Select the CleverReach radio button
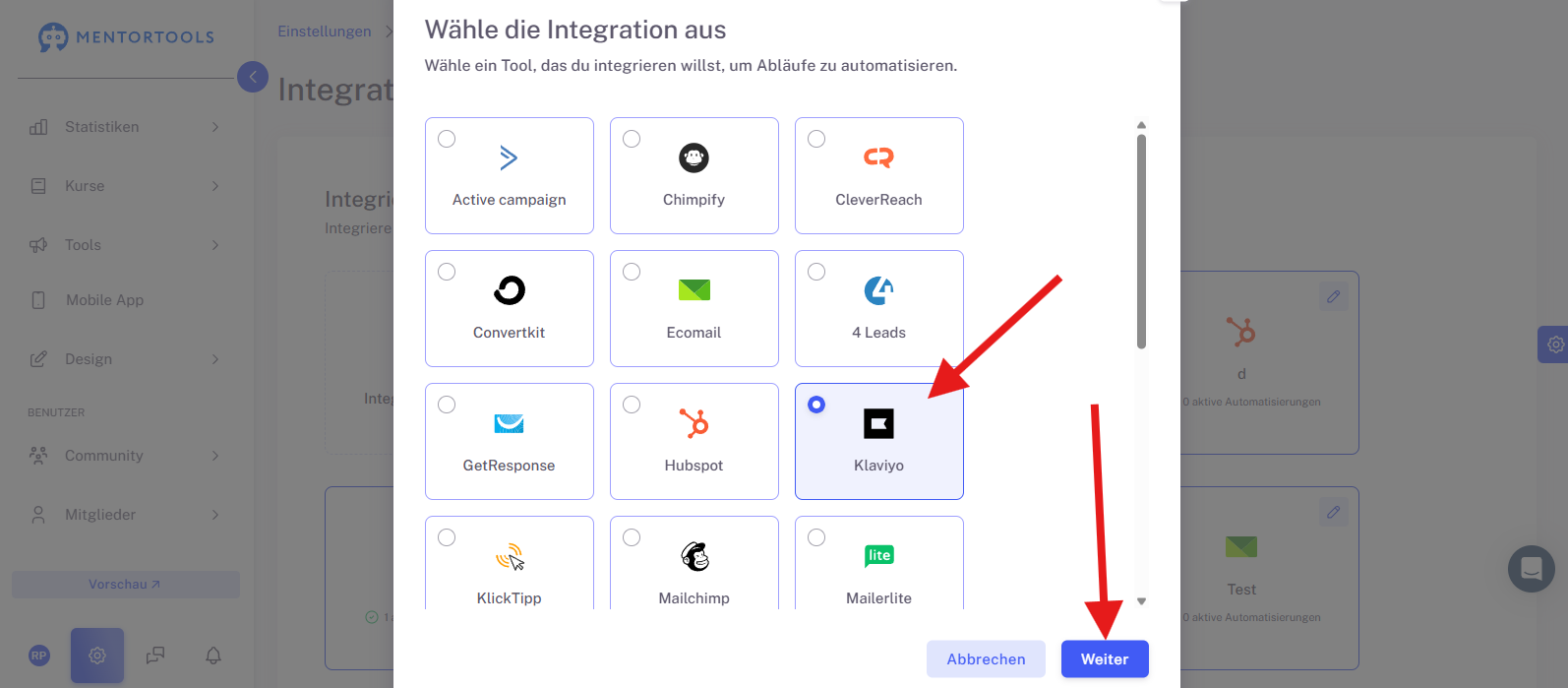 coord(816,139)
